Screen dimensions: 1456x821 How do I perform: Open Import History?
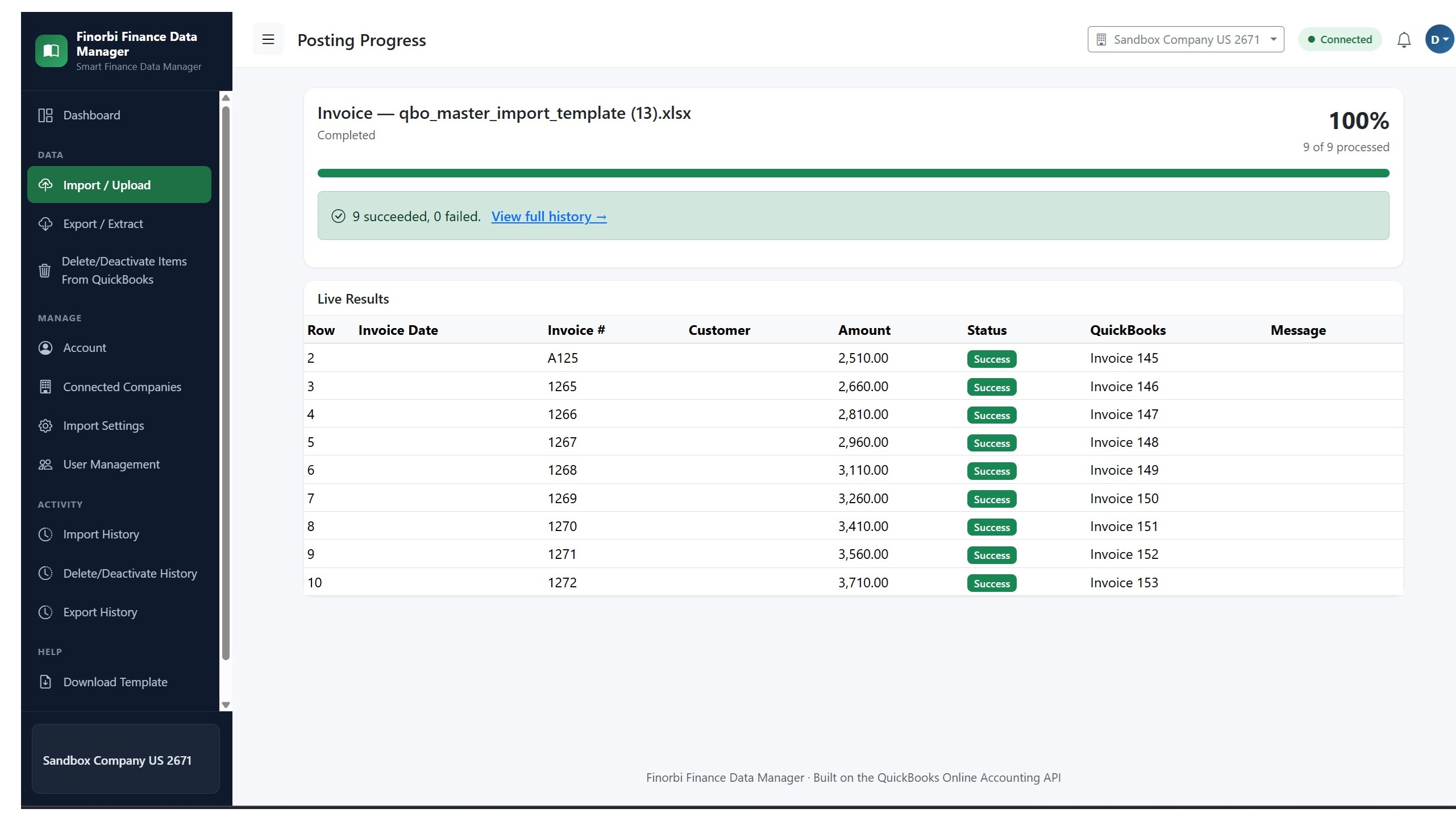(119, 534)
